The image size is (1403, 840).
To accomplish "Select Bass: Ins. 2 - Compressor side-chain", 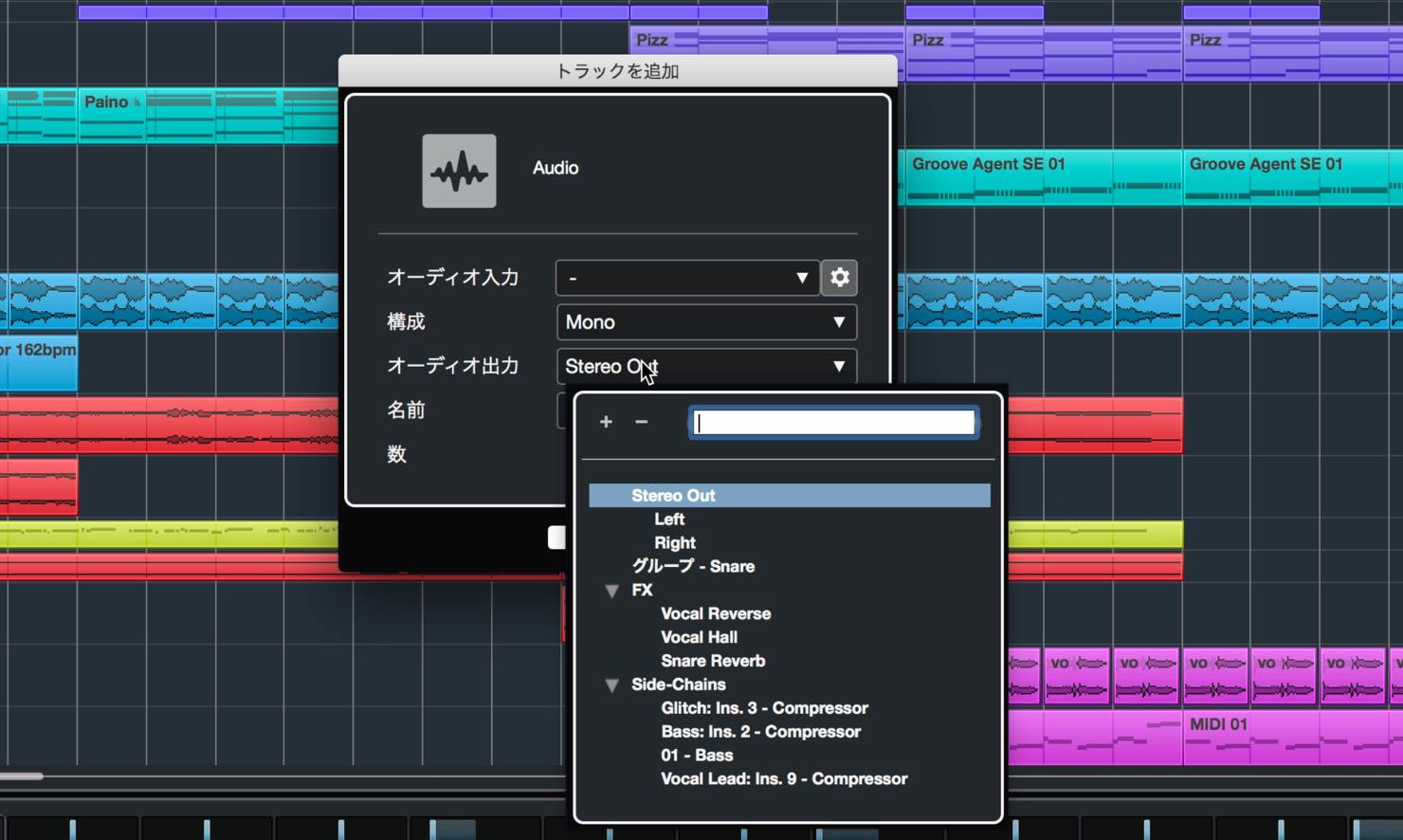I will click(760, 732).
